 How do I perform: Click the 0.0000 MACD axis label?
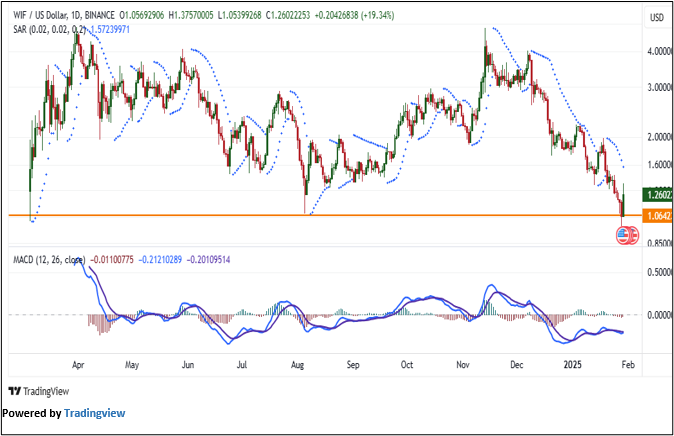(x=659, y=316)
